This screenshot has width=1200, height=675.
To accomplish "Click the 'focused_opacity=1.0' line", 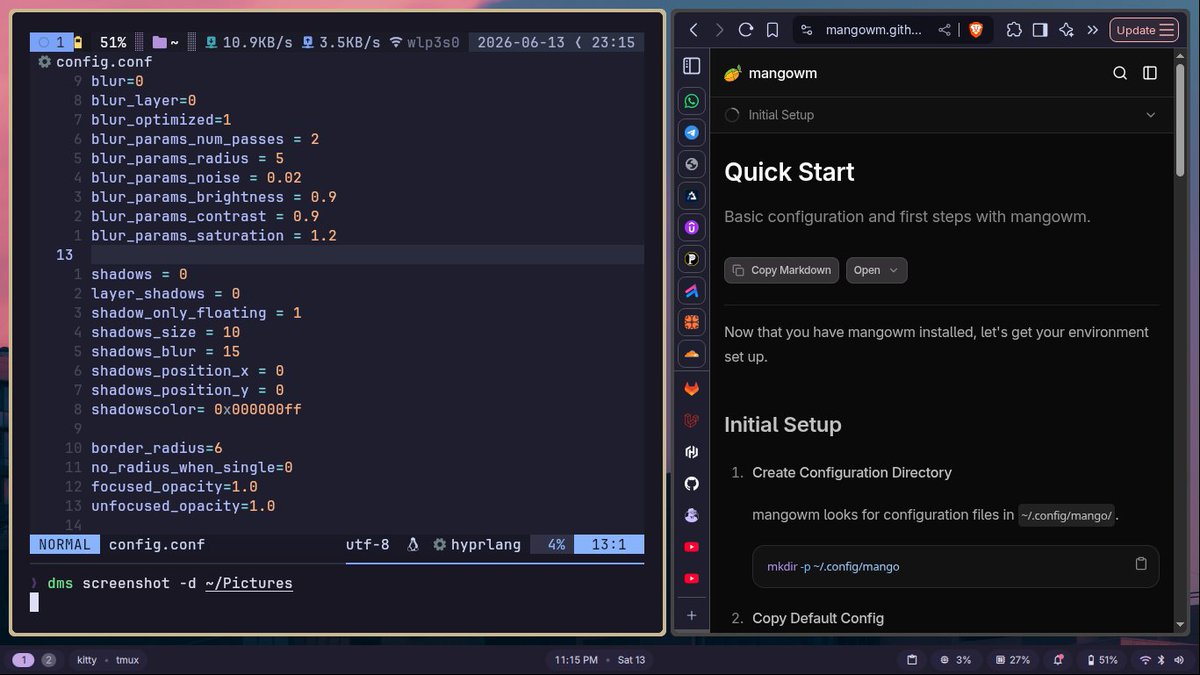I will [174, 487].
